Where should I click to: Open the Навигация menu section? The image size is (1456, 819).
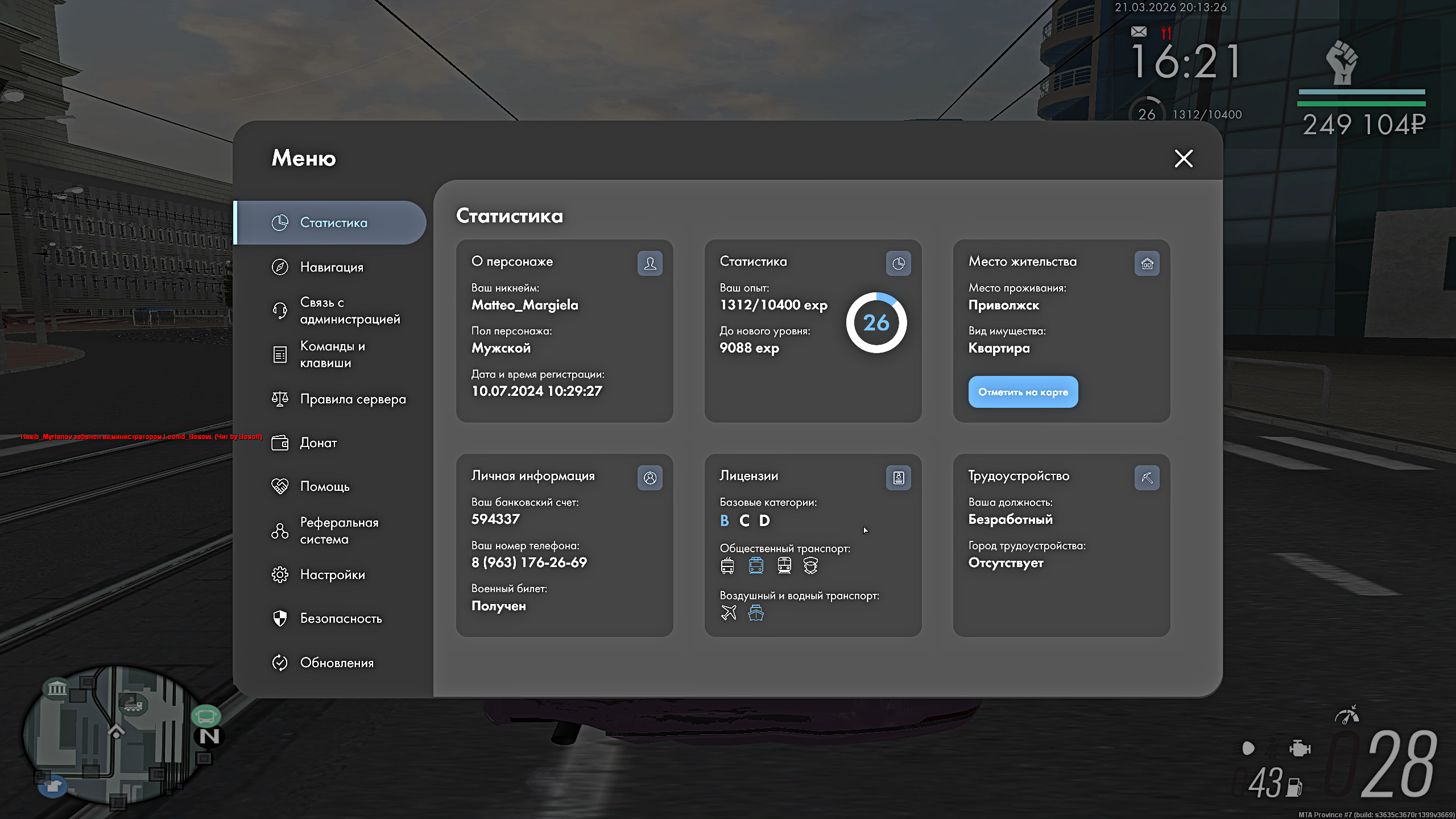332,267
